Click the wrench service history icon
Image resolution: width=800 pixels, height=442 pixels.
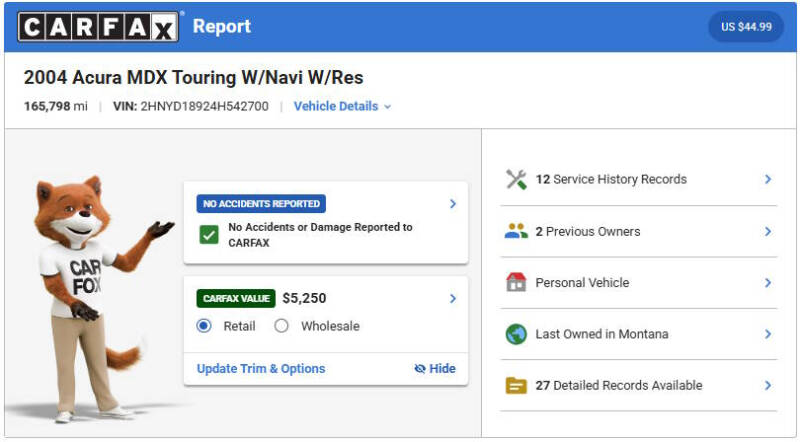pyautogui.click(x=516, y=179)
